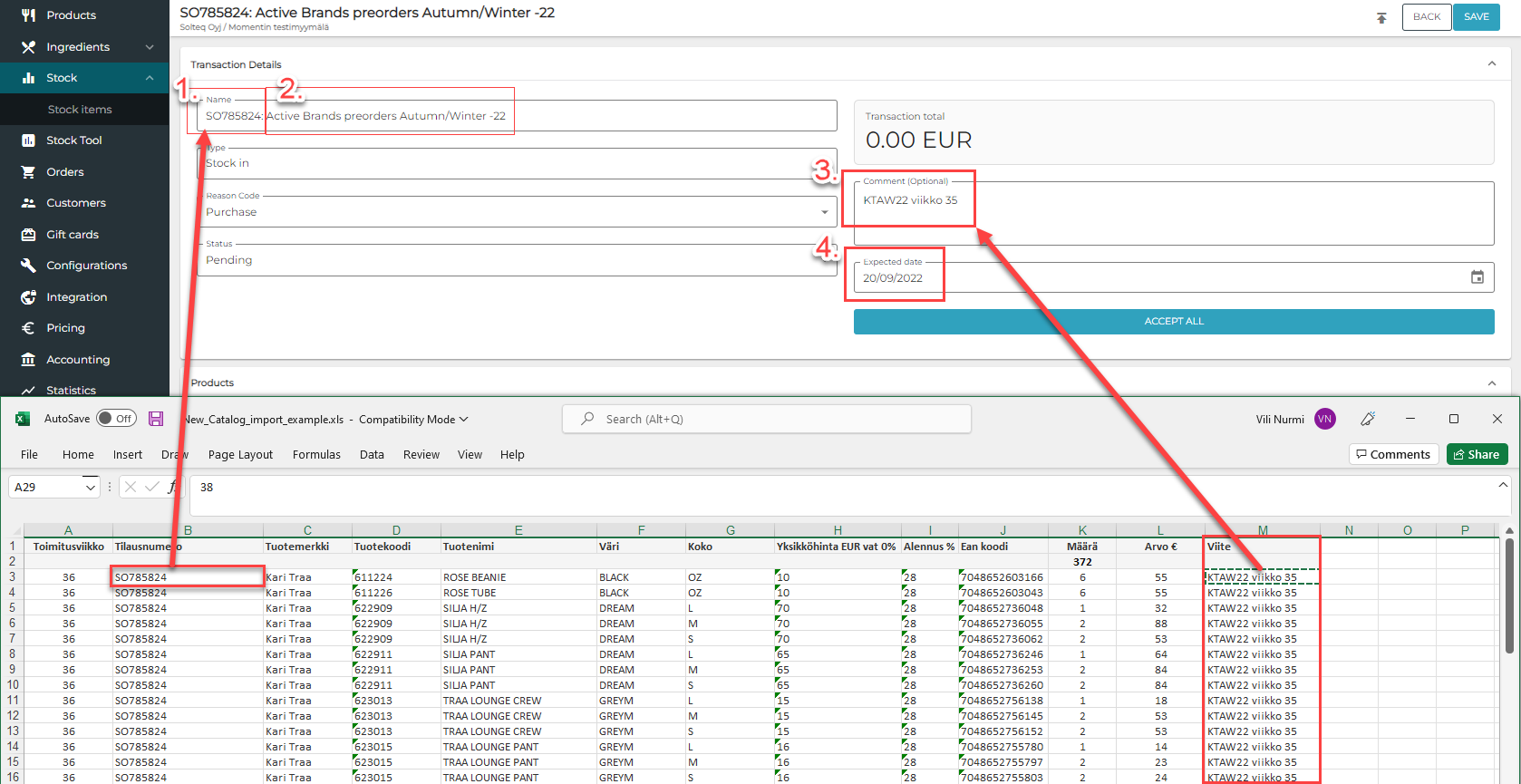Click the Pricing euro icon in sidebar

pyautogui.click(x=28, y=328)
